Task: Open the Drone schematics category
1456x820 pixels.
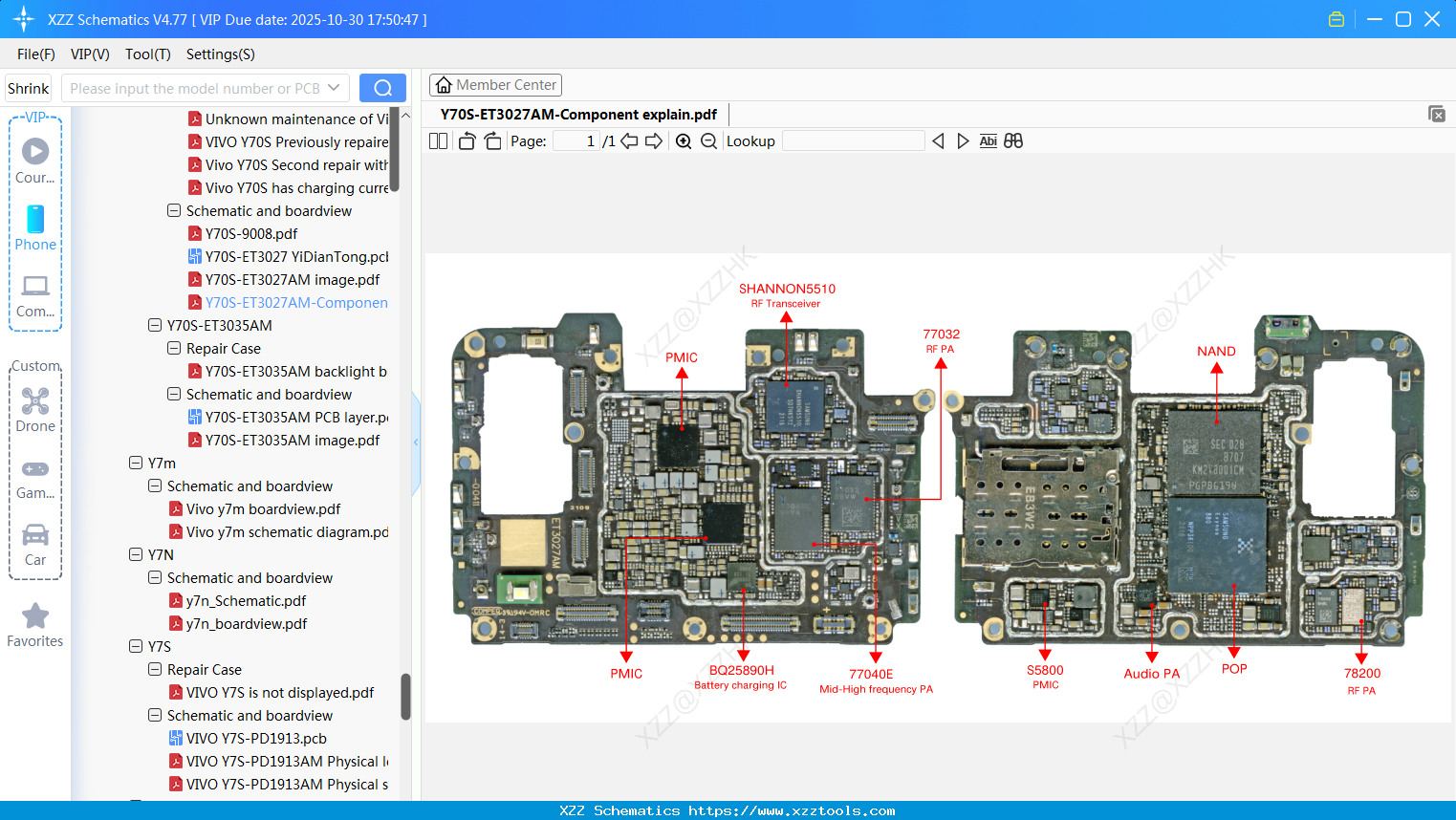Action: [x=34, y=409]
